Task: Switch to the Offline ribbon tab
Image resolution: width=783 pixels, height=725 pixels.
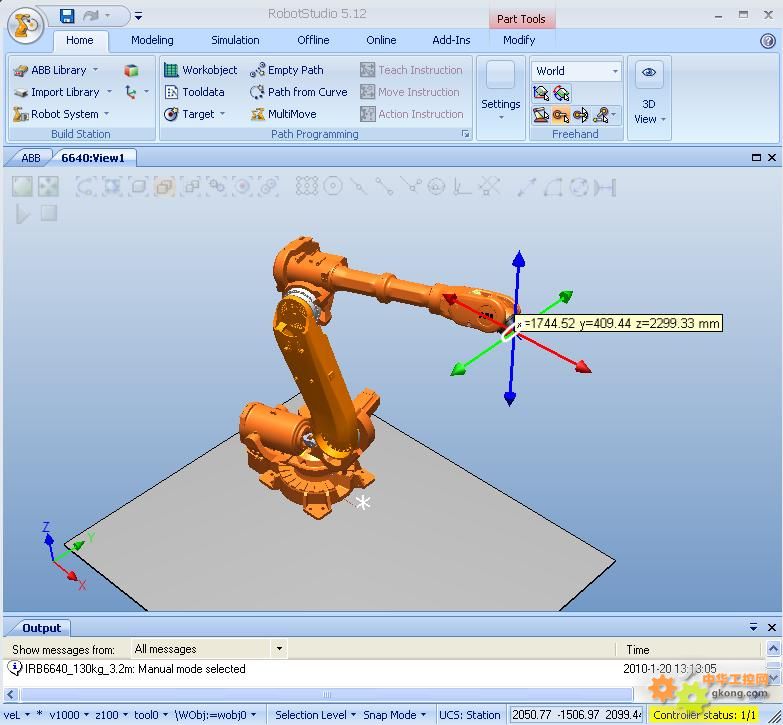Action: click(x=313, y=40)
